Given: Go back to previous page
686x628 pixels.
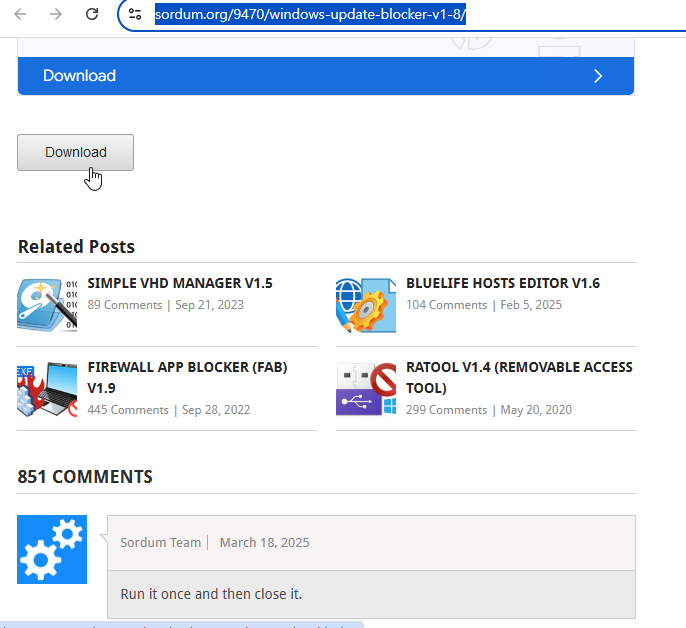Looking at the screenshot, I should coord(20,14).
